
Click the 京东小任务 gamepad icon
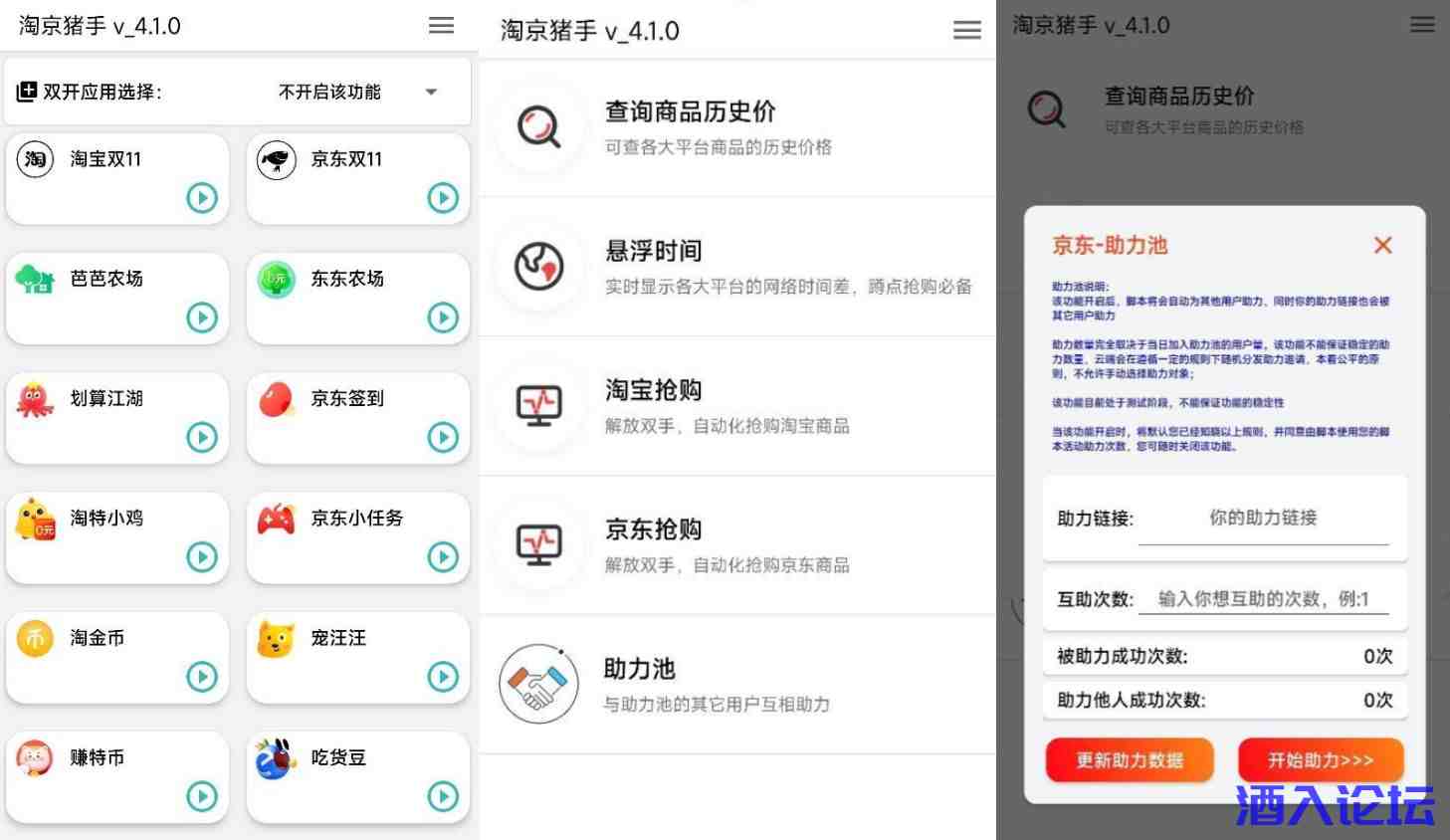pyautogui.click(x=277, y=519)
